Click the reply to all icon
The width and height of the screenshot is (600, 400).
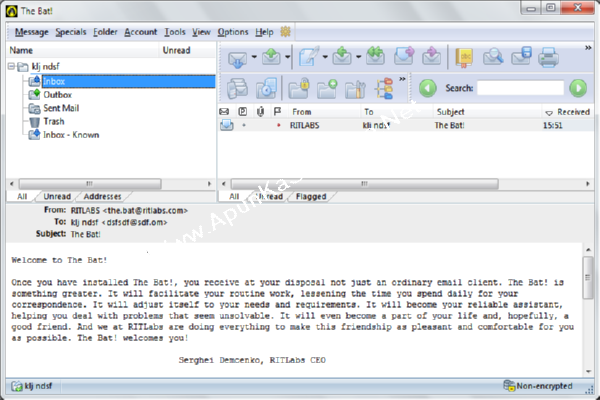(x=375, y=56)
